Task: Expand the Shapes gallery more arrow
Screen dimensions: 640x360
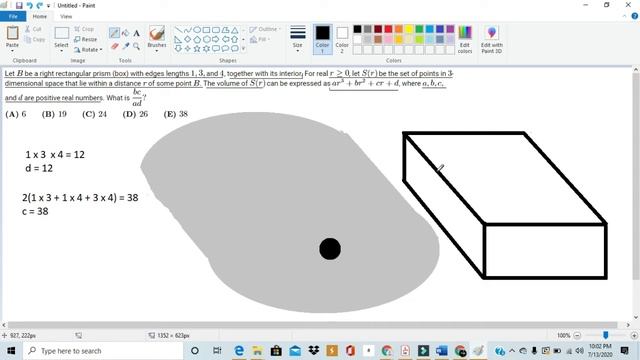Action: click(x=244, y=49)
